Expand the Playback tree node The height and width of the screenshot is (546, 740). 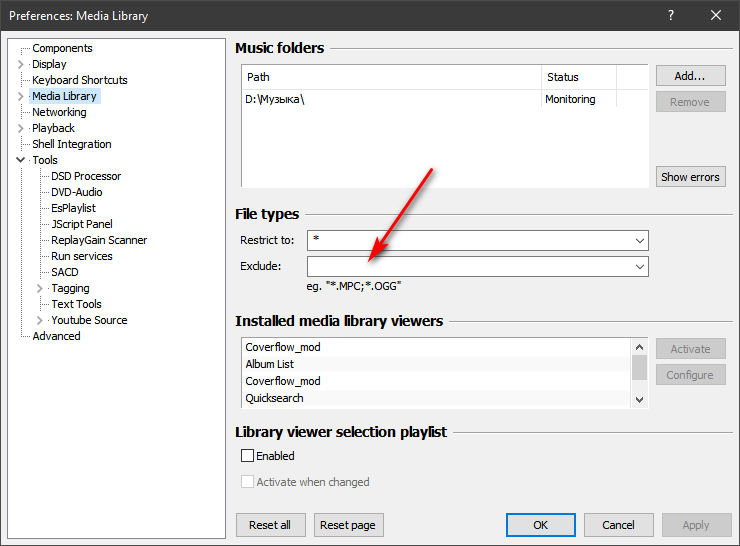tap(21, 128)
